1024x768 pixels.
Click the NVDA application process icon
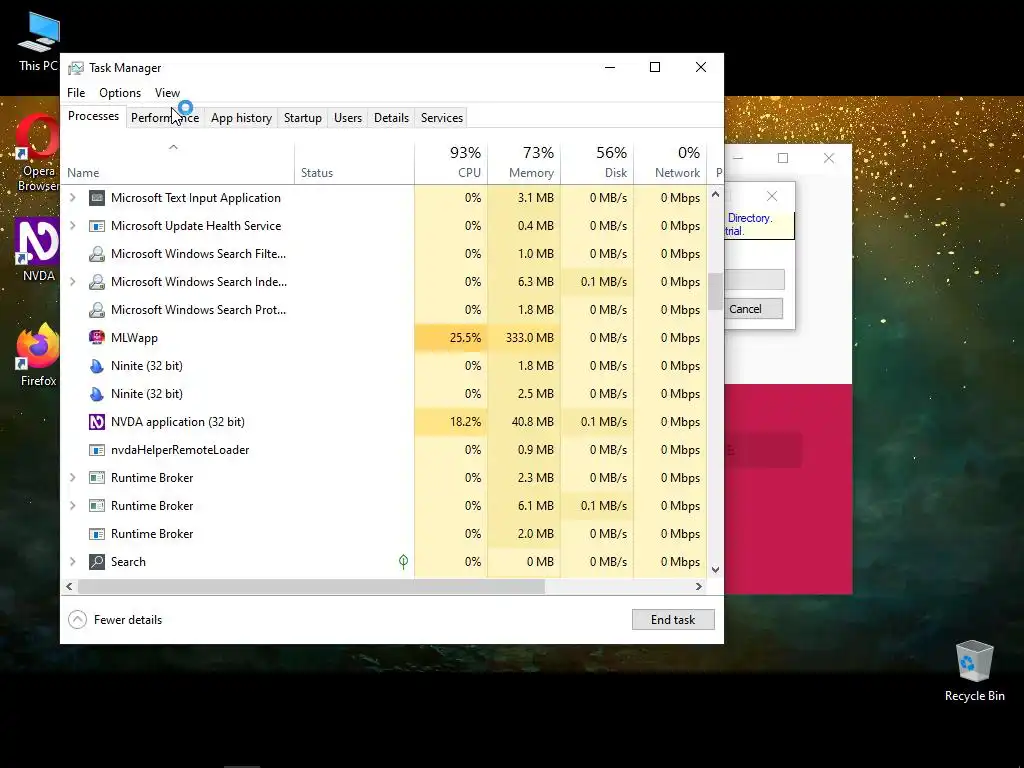97,422
